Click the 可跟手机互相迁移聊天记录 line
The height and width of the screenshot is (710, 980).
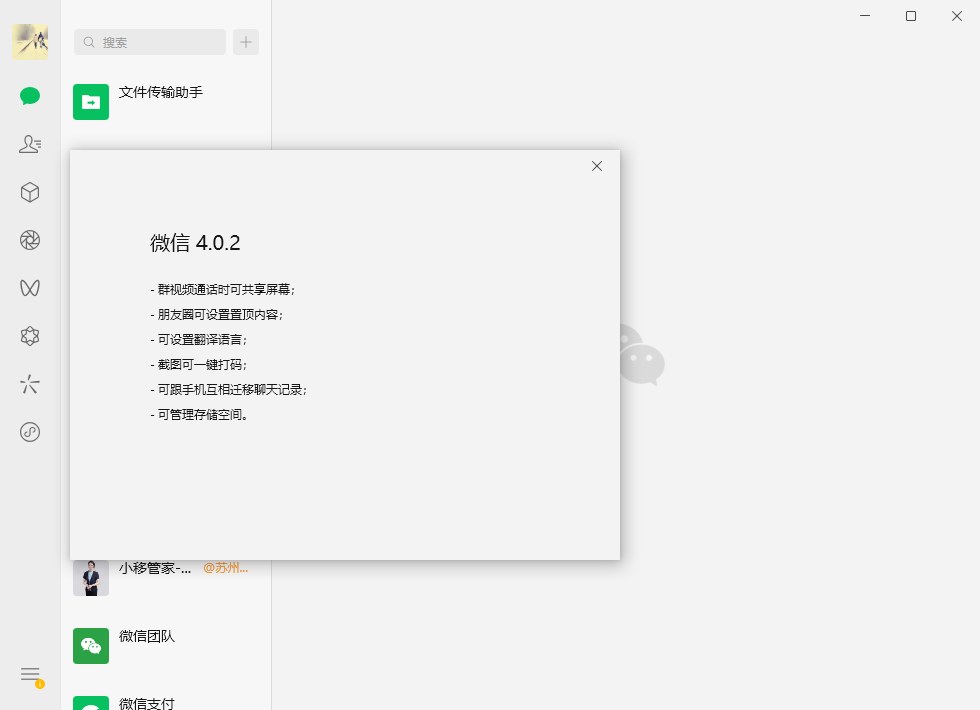[229, 389]
